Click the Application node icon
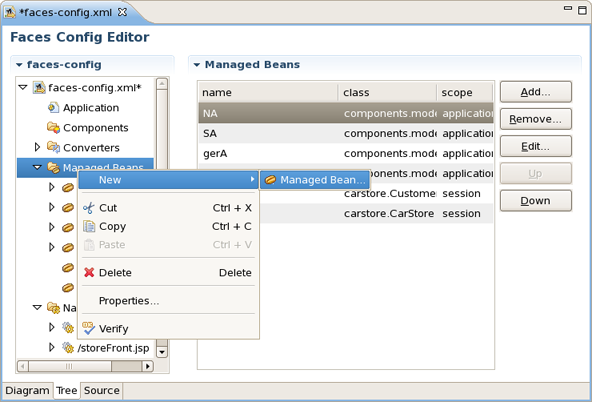This screenshot has height=402, width=592. pos(53,108)
